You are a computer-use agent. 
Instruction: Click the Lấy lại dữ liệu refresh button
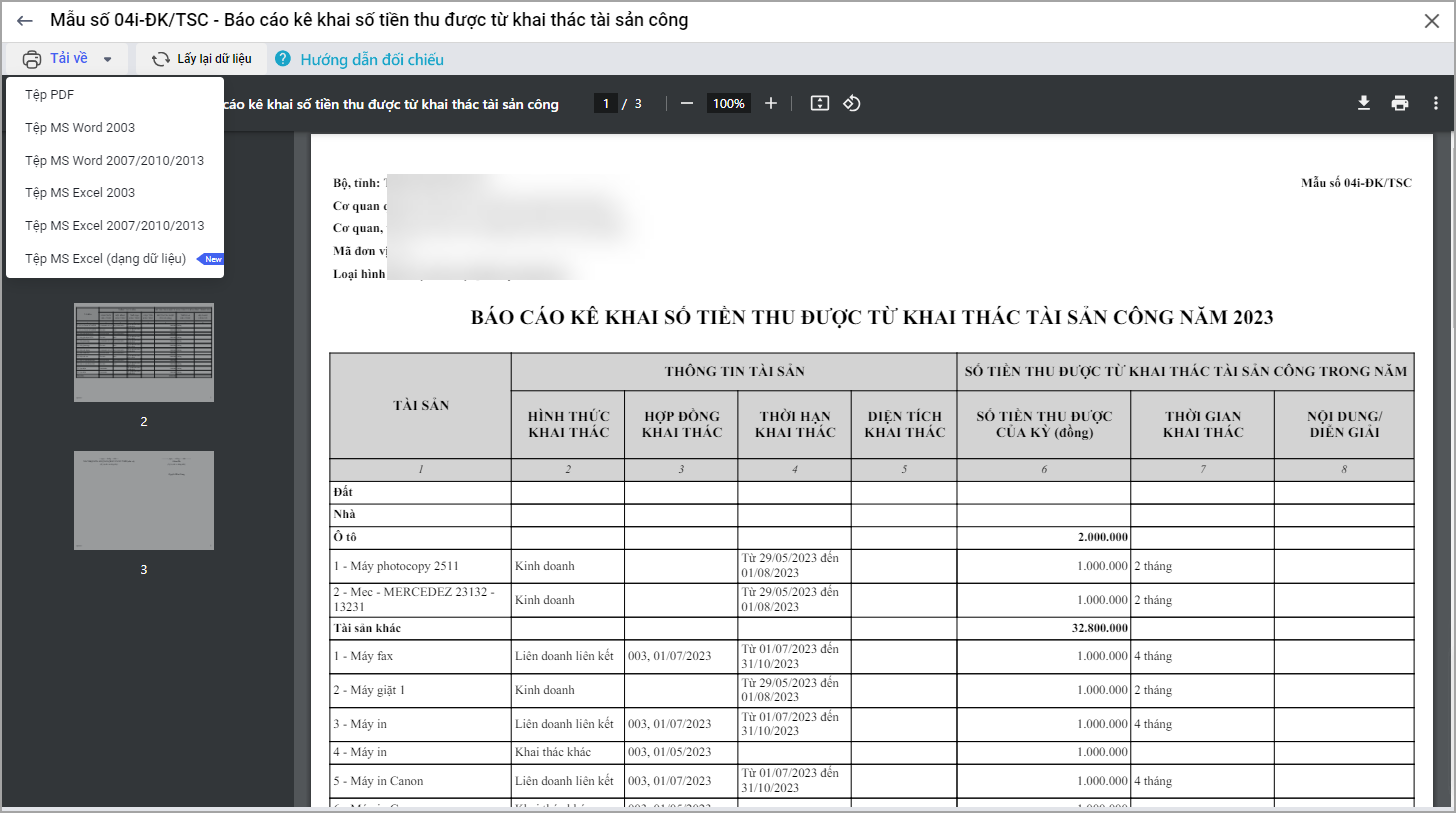point(201,59)
